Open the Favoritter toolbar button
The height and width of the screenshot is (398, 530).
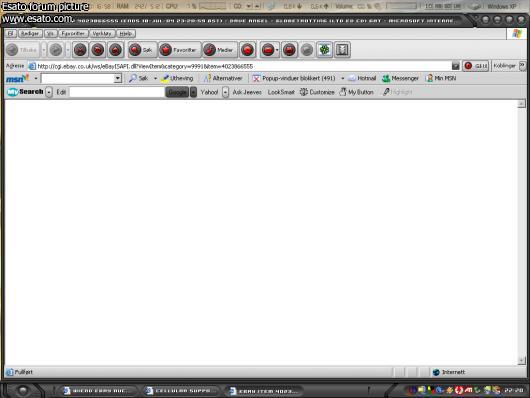[179, 50]
